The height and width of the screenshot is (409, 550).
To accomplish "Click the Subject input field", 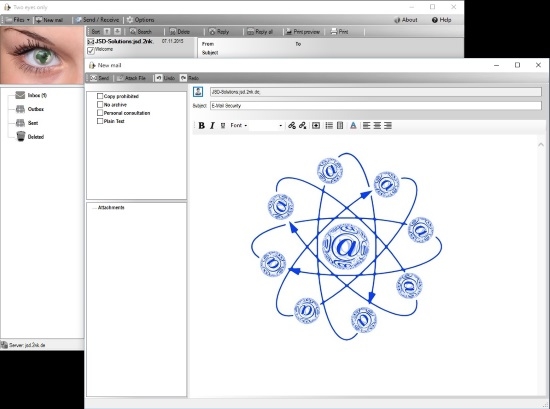I will coord(376,106).
